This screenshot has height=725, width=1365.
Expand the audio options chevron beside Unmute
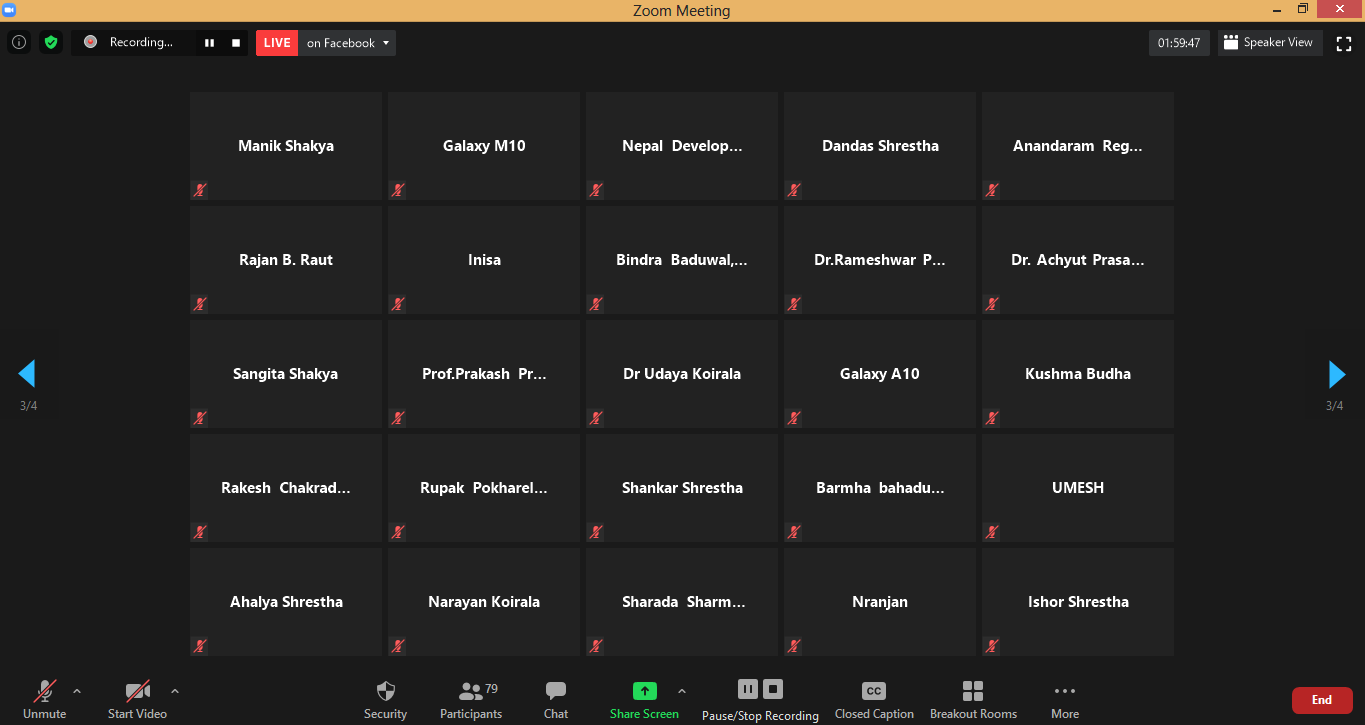[77, 691]
